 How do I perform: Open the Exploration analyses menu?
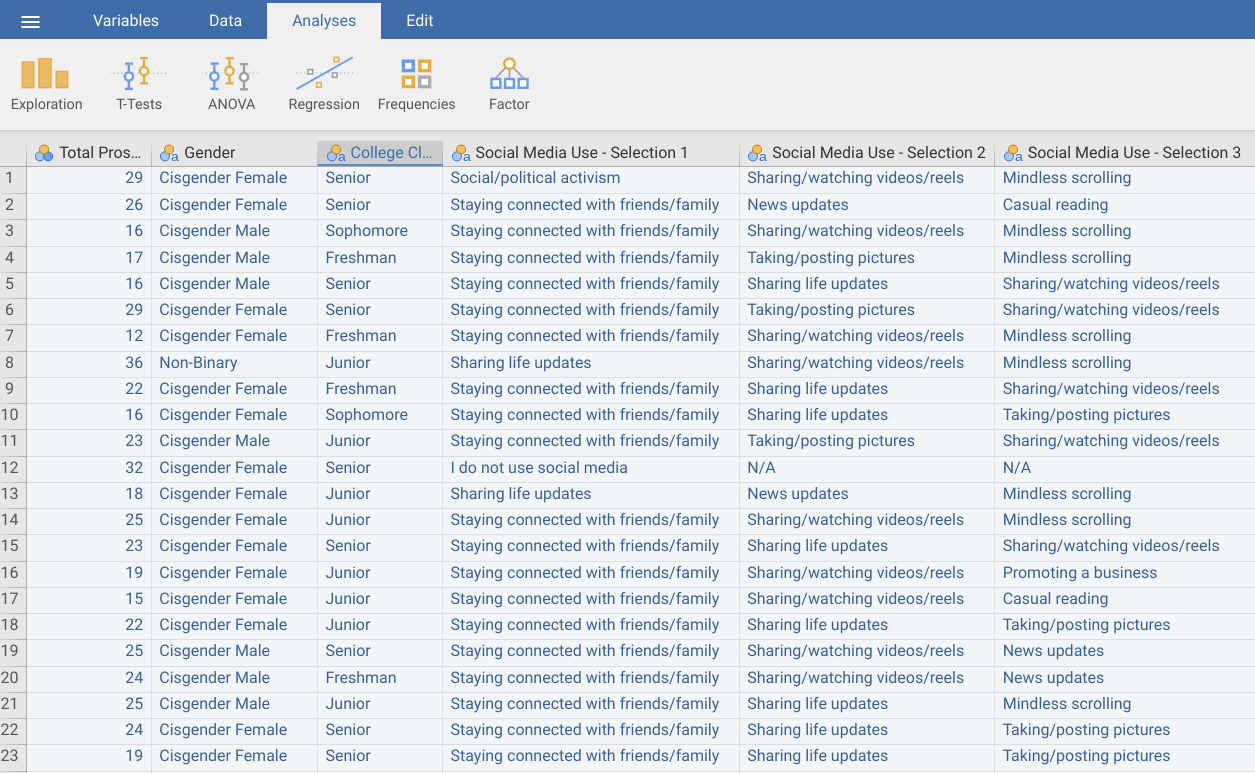(x=46, y=84)
